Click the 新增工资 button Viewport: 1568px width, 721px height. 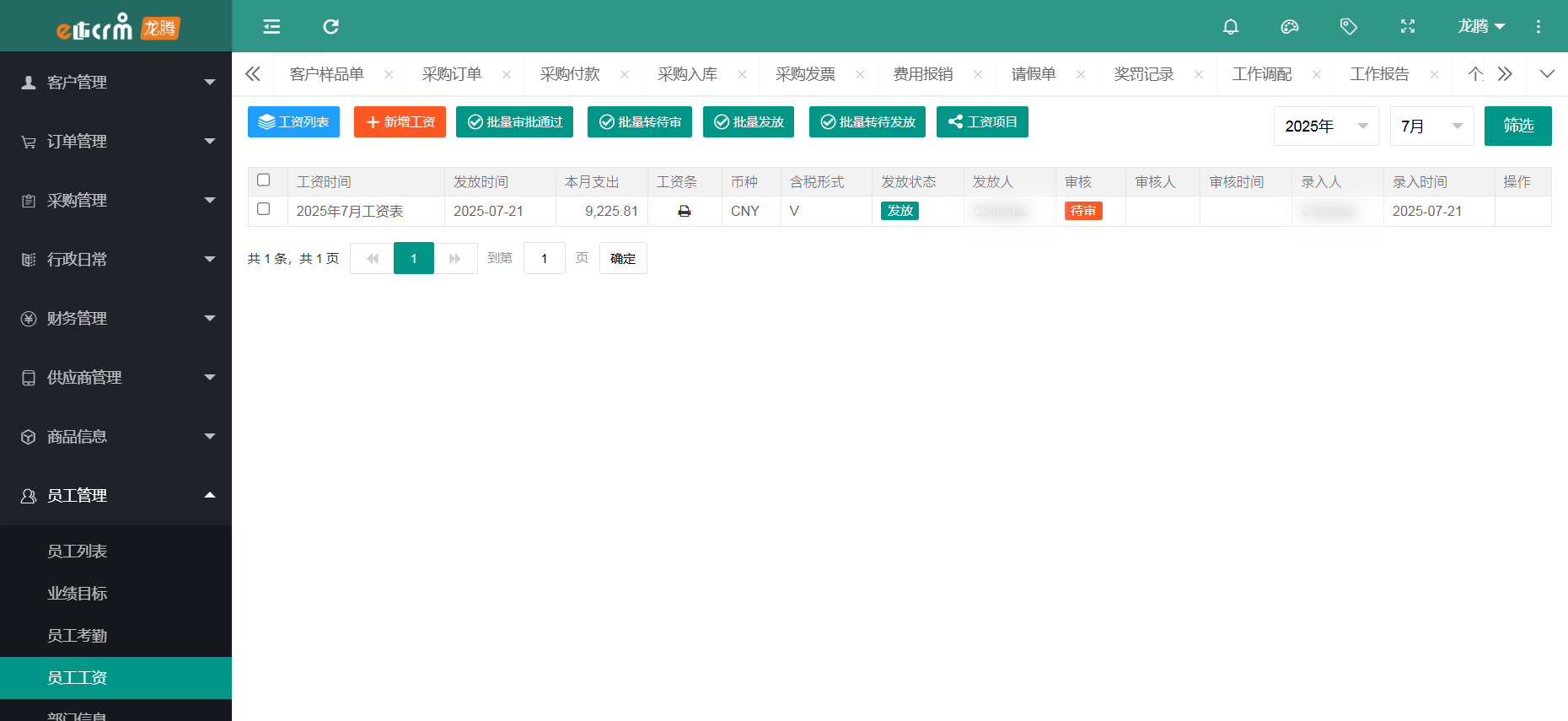tap(400, 122)
